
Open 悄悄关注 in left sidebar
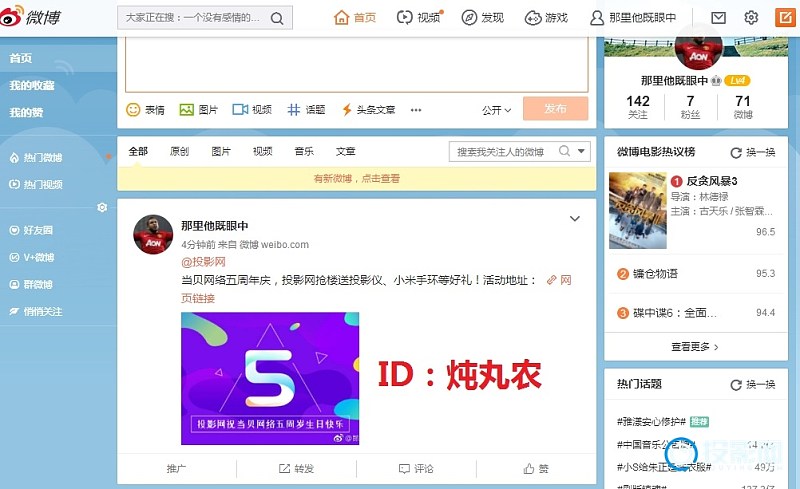36,311
